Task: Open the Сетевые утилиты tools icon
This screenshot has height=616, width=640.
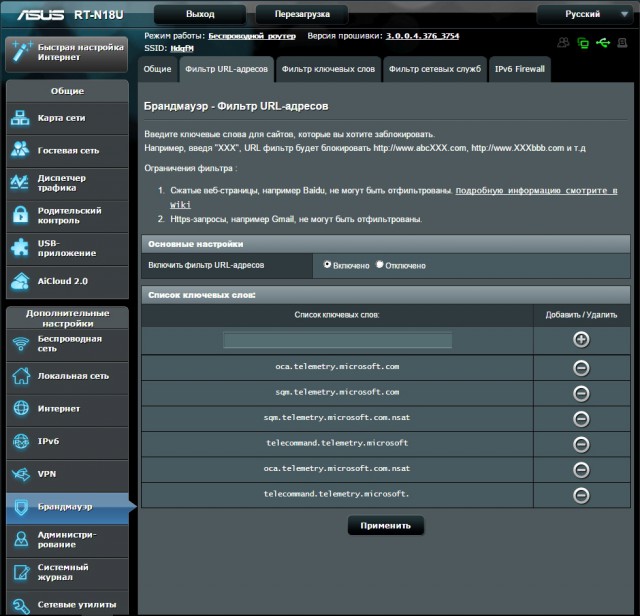Action: click(x=21, y=605)
